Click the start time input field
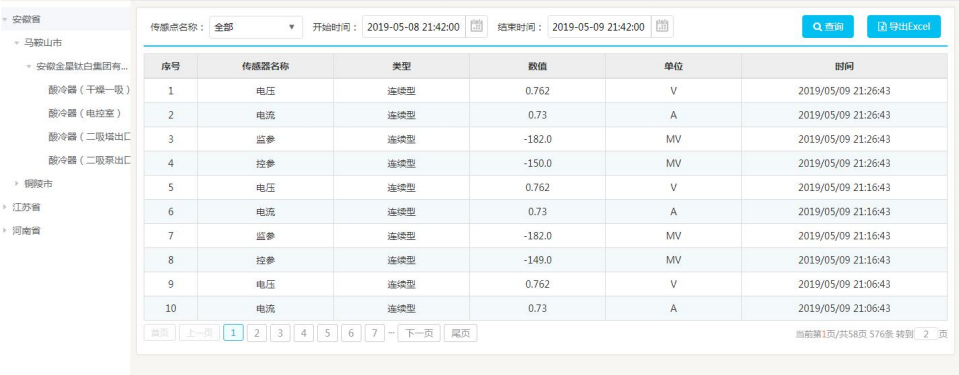Viewport: 959px width, 375px height. [x=413, y=27]
